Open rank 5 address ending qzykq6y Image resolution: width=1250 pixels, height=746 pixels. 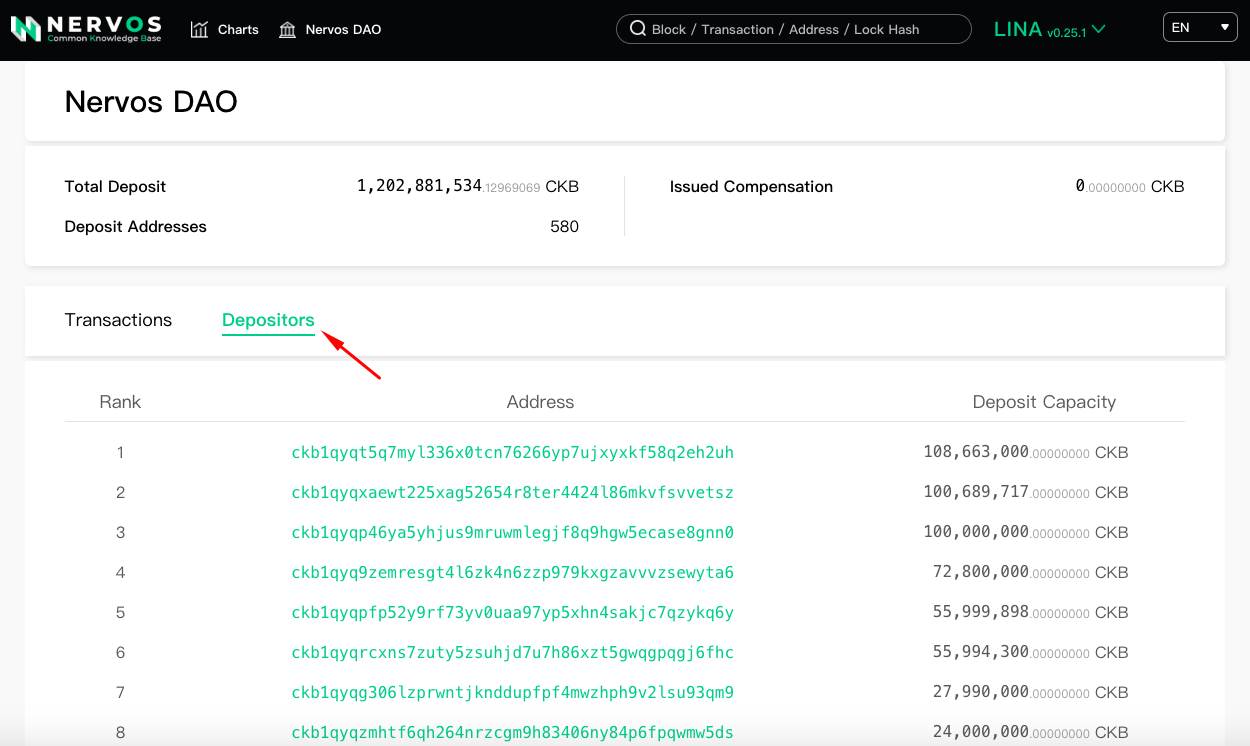point(512,612)
